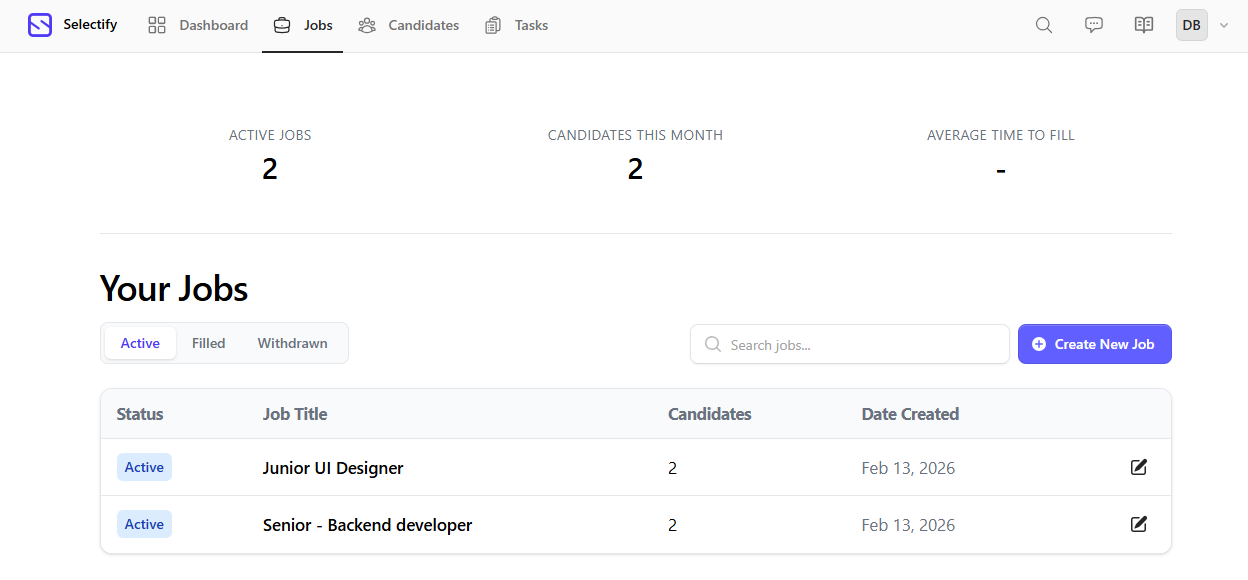Open the Jobs navigation item
1248x580 pixels.
303,25
